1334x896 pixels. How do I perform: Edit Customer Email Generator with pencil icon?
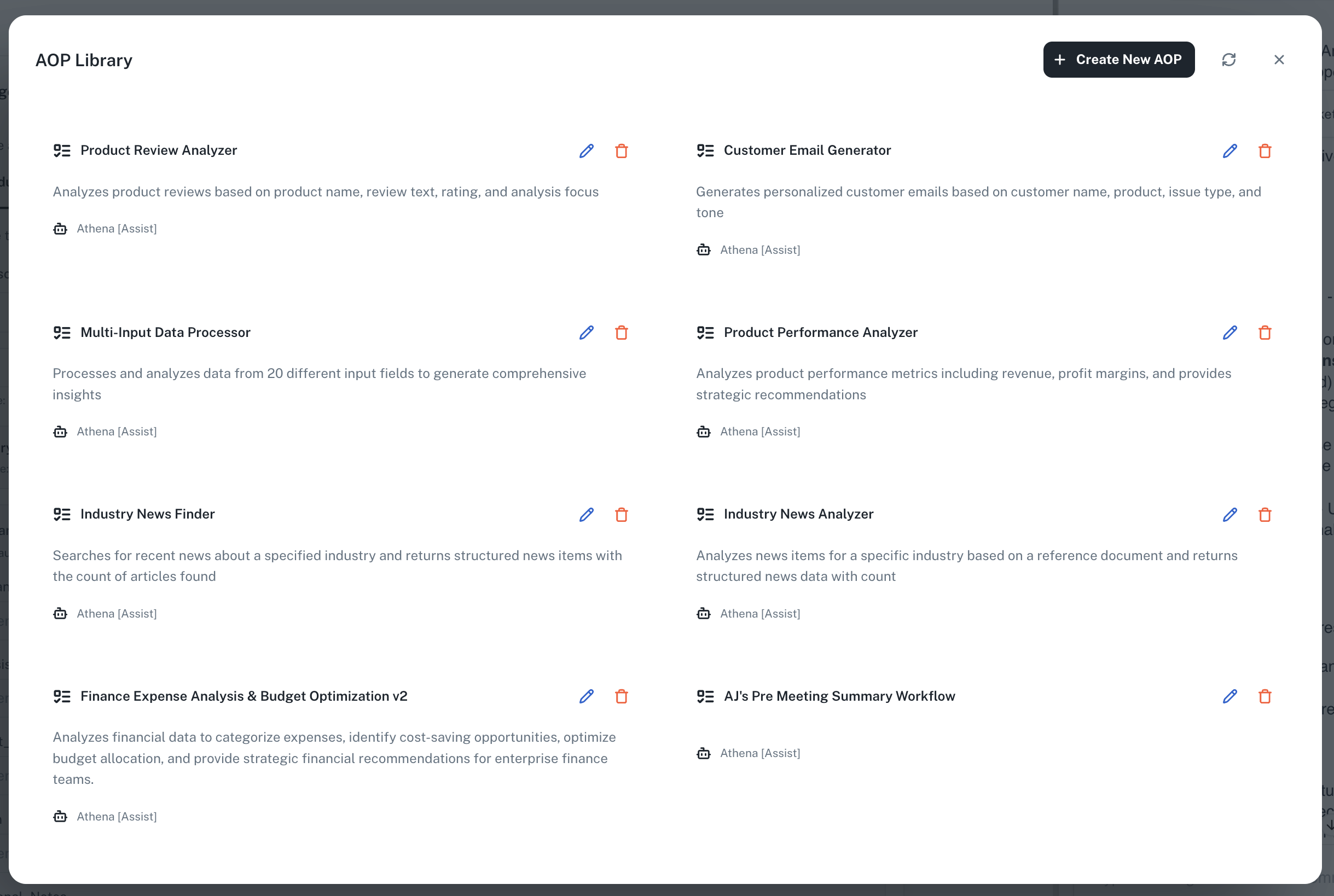click(1229, 151)
